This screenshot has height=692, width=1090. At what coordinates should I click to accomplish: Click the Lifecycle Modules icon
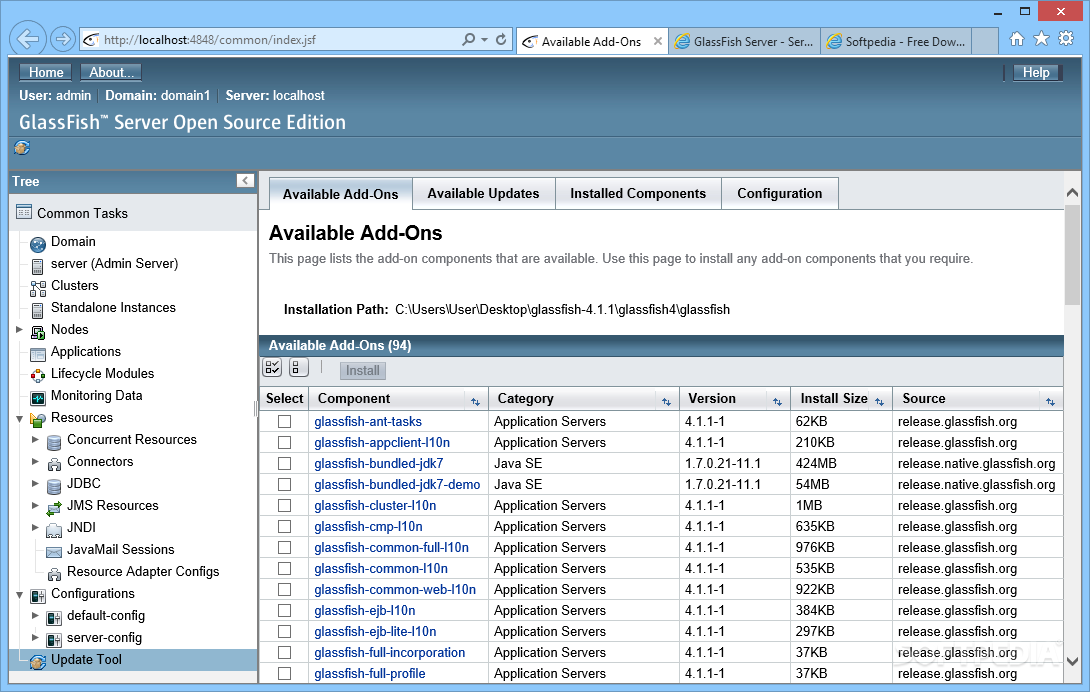coord(38,376)
